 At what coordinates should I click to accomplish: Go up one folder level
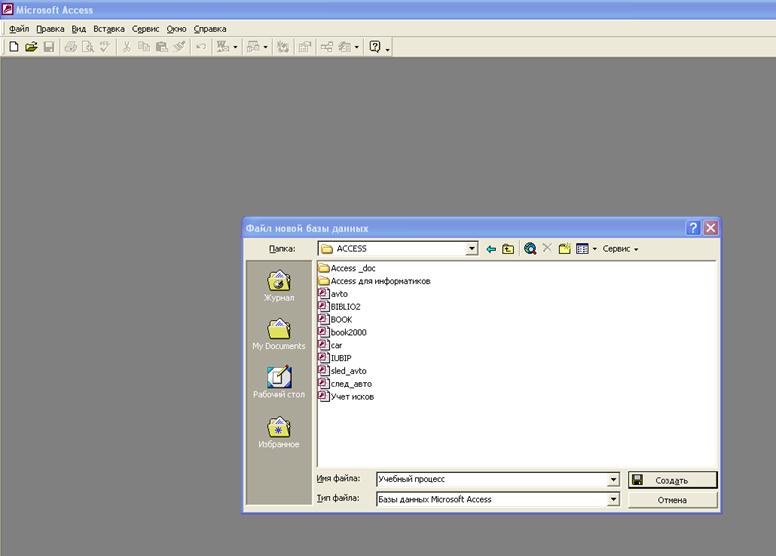[x=508, y=249]
